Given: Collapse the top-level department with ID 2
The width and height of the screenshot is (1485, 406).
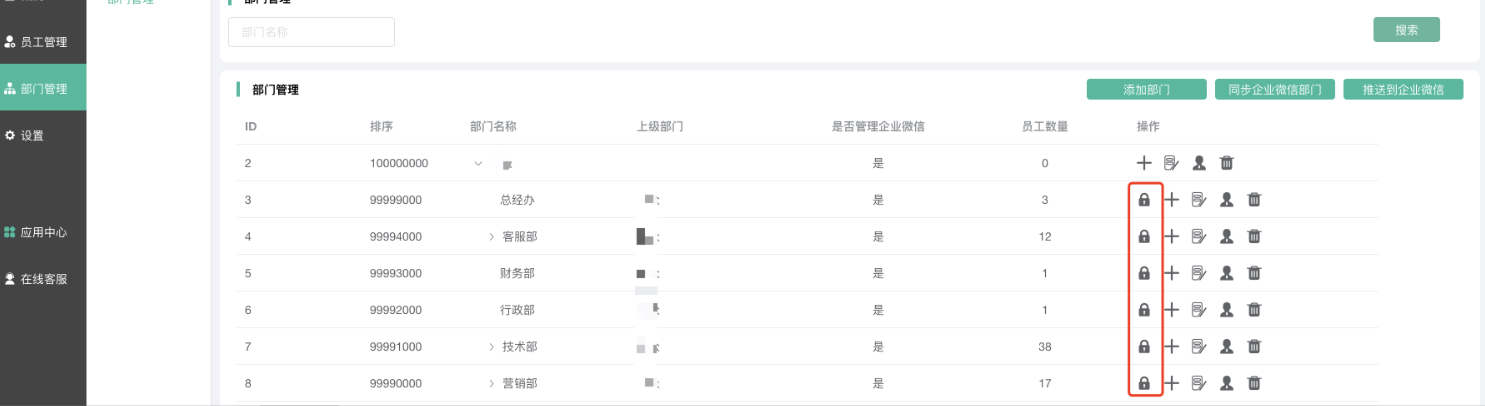Looking at the screenshot, I should tap(478, 163).
